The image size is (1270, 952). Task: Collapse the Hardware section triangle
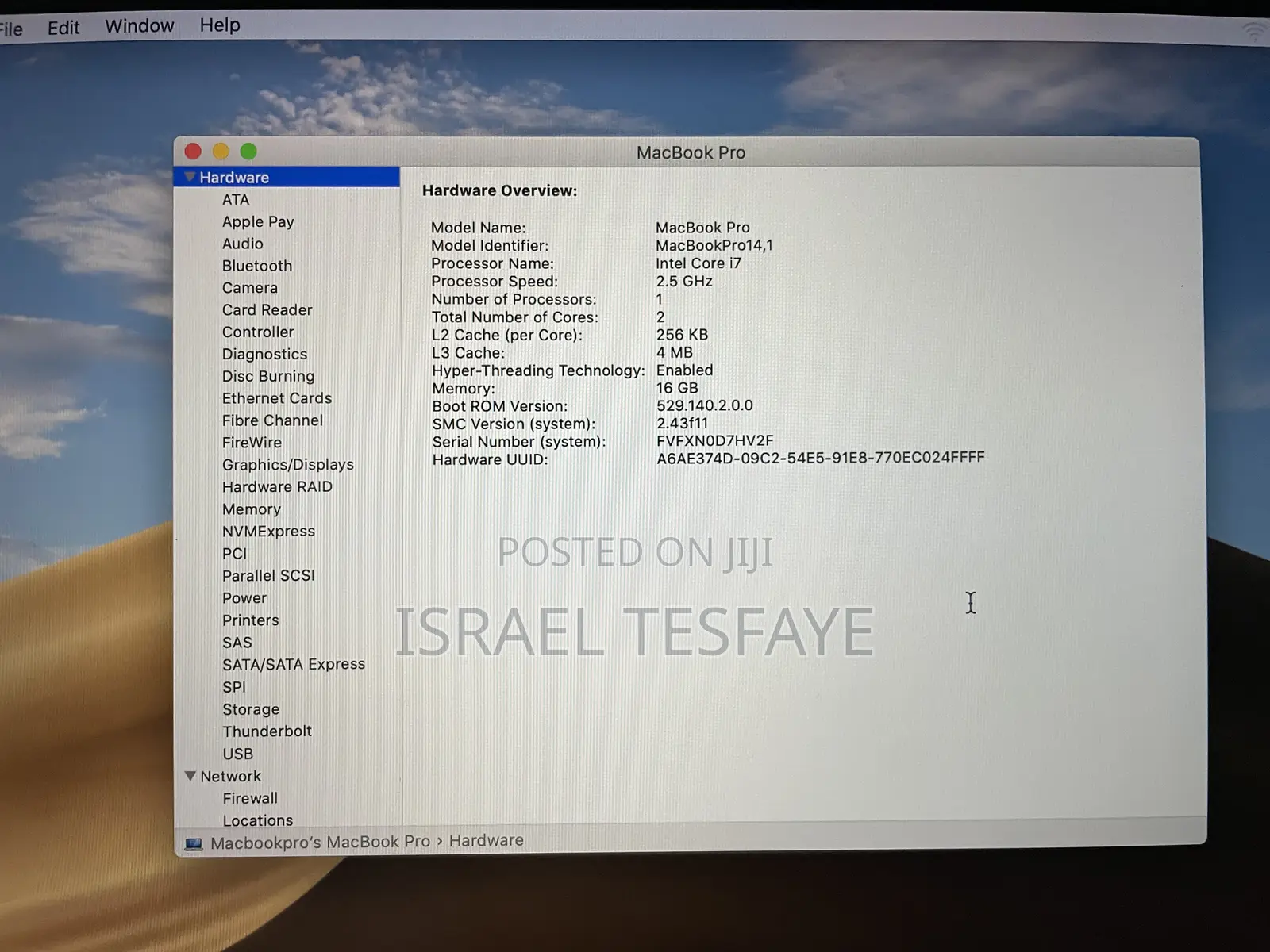[x=190, y=177]
